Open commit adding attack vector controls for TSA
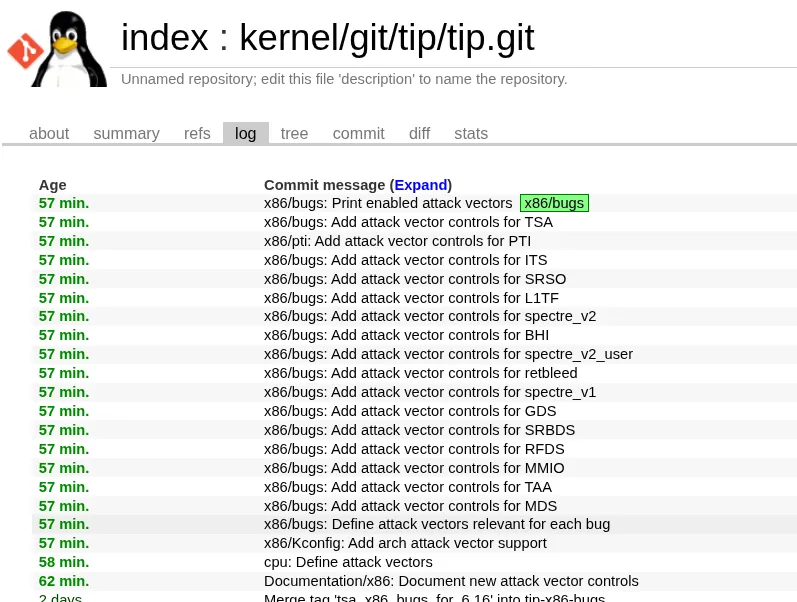The width and height of the screenshot is (797, 602). point(408,222)
